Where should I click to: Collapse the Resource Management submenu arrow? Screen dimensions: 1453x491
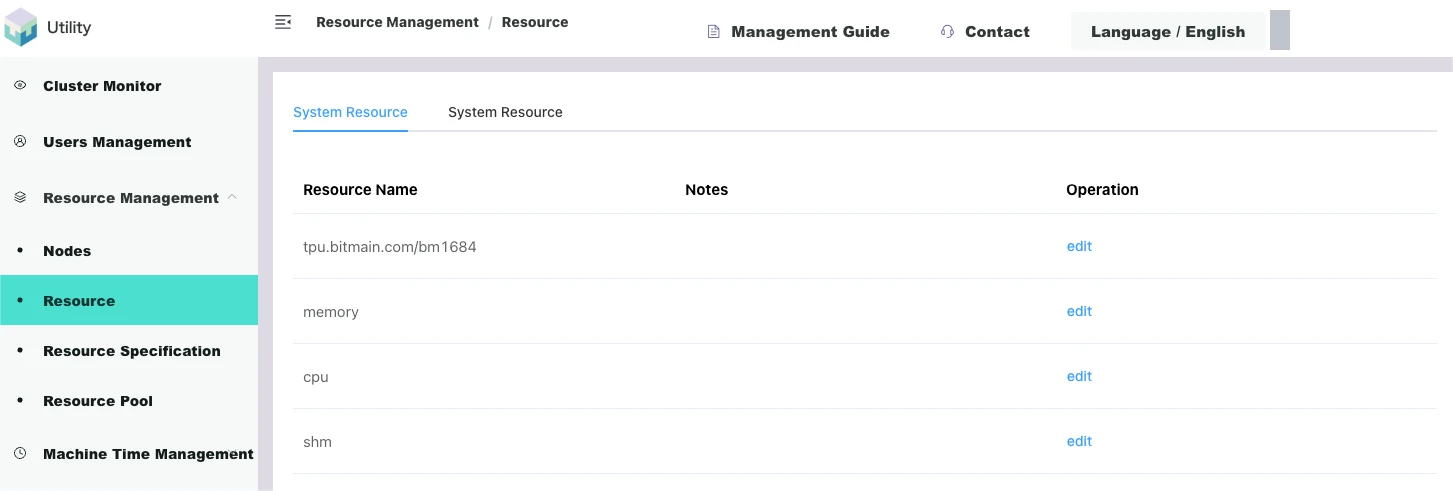(x=232, y=197)
